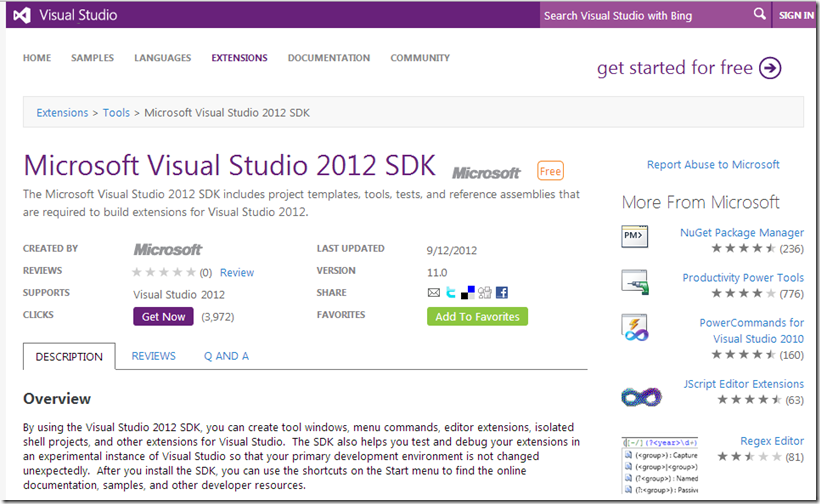
Task: Switch to the Reviews tab
Action: tap(153, 356)
